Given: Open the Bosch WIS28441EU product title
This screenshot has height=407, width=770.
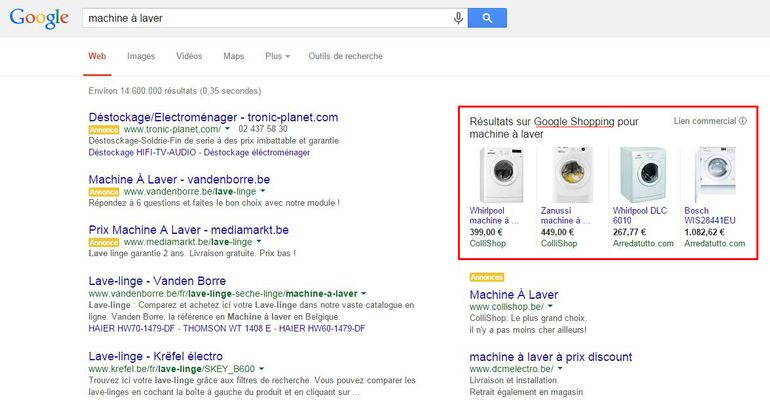Looking at the screenshot, I should 710,216.
